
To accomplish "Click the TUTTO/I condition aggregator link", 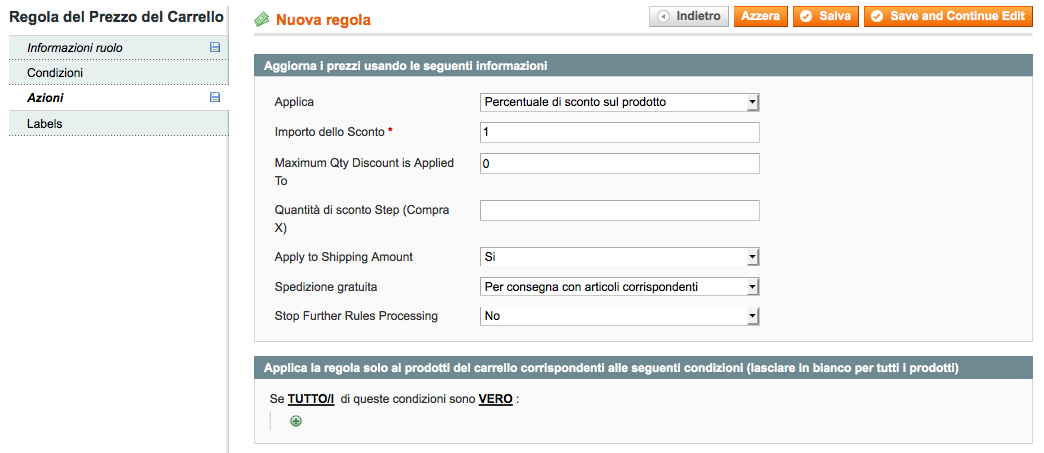I will point(311,398).
